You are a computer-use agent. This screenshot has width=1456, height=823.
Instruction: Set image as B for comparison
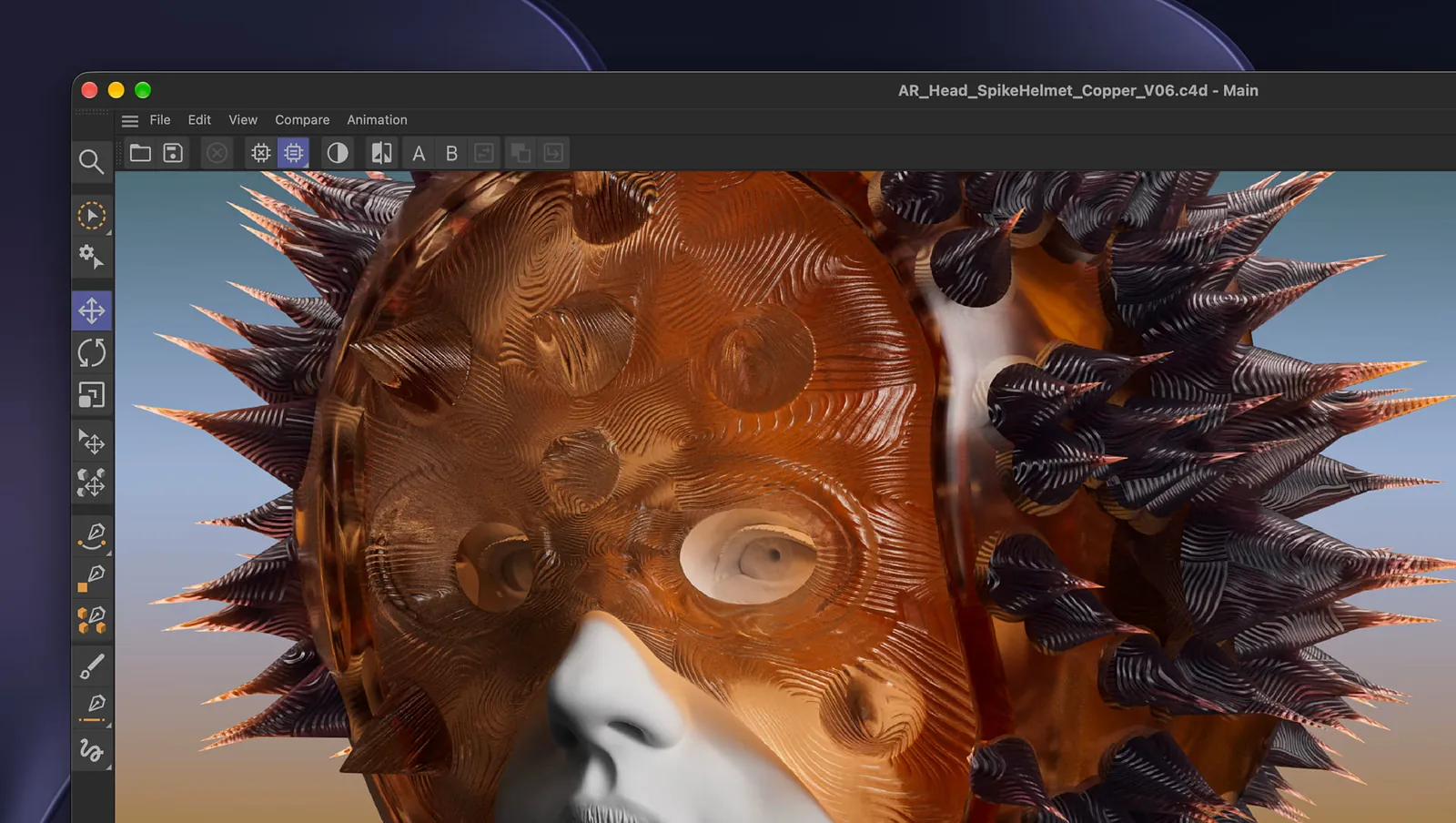pos(451,153)
